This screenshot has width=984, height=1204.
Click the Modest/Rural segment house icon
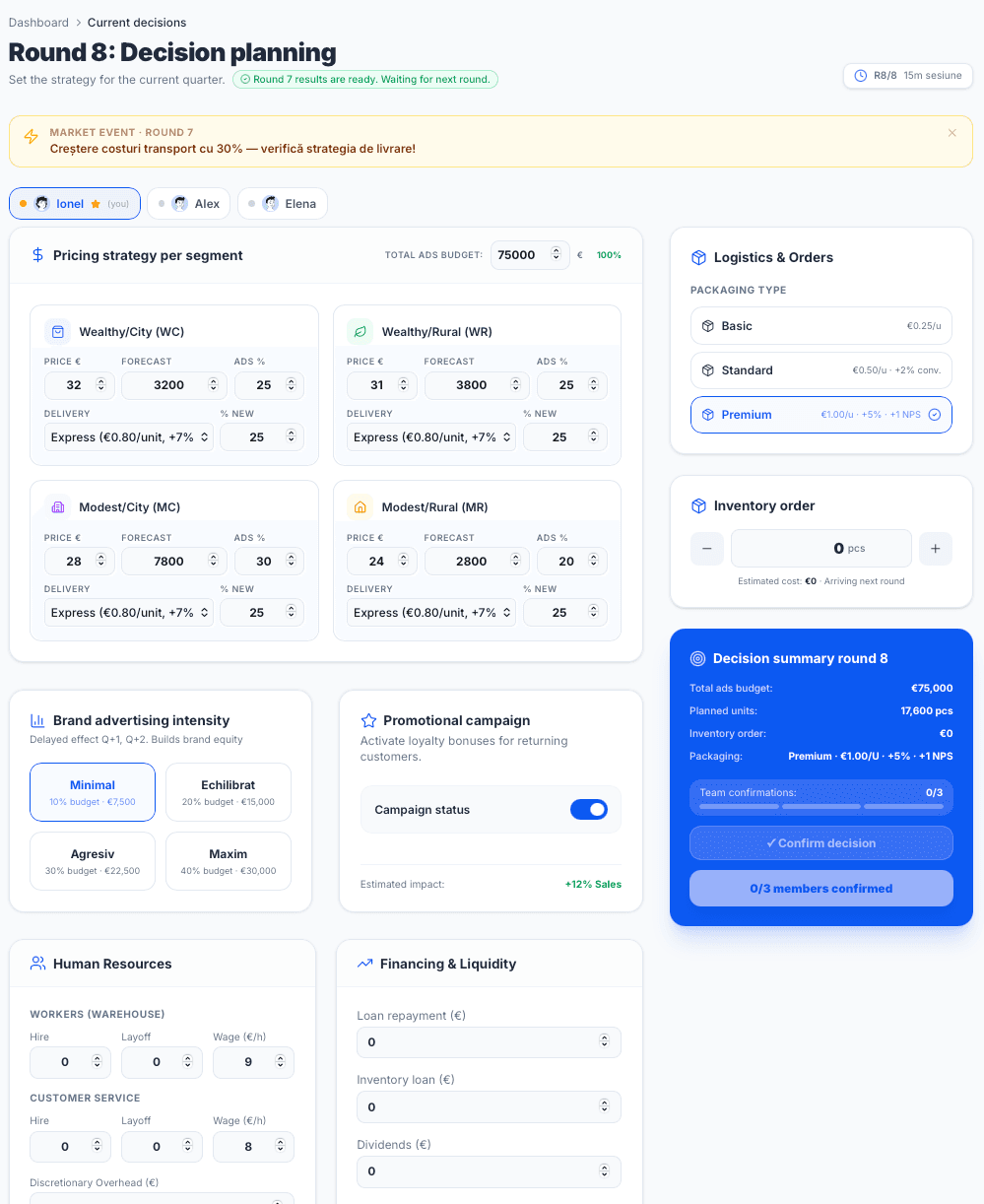click(361, 507)
